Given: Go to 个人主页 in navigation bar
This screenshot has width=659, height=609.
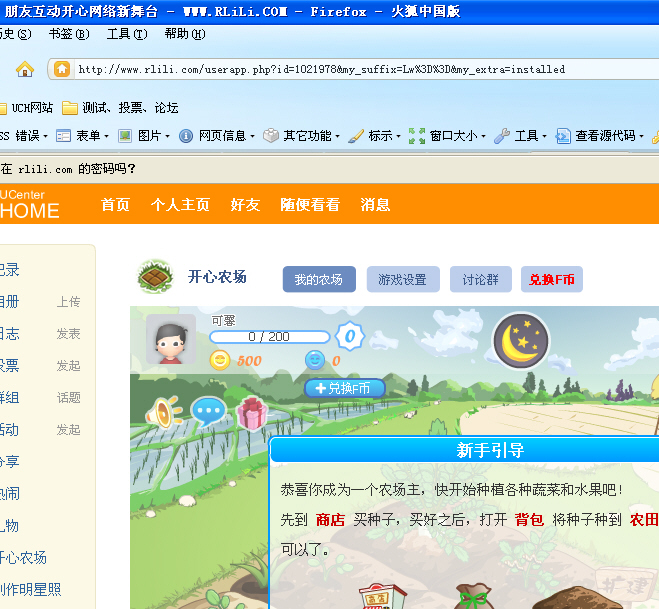Looking at the screenshot, I should point(180,205).
